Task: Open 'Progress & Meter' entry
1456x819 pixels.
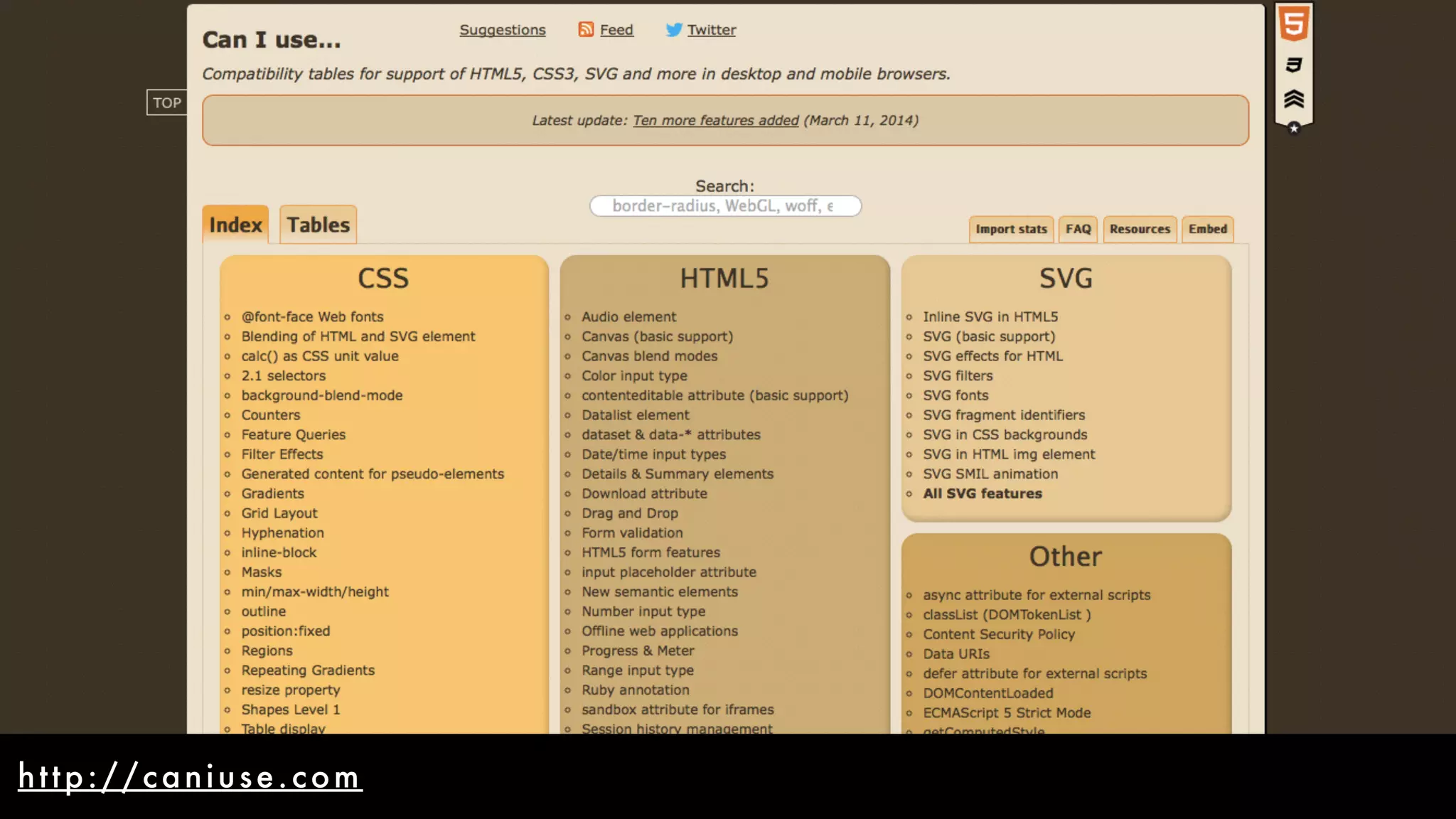Action: click(638, 651)
